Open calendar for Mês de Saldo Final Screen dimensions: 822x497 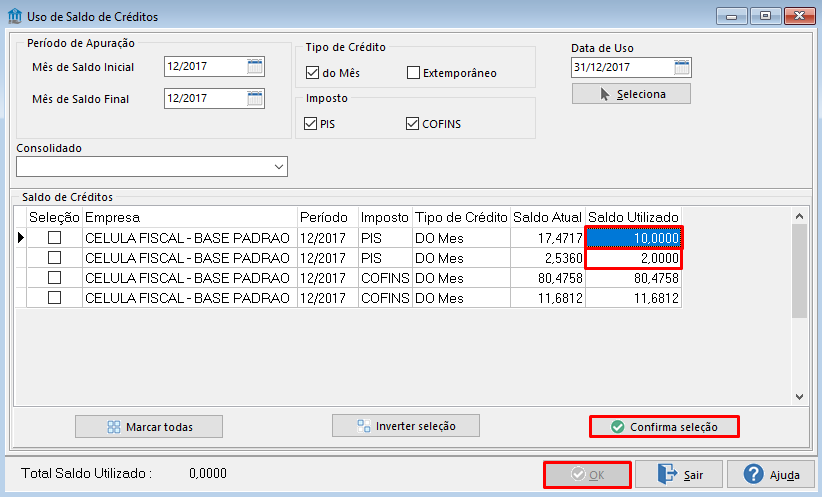(x=255, y=99)
